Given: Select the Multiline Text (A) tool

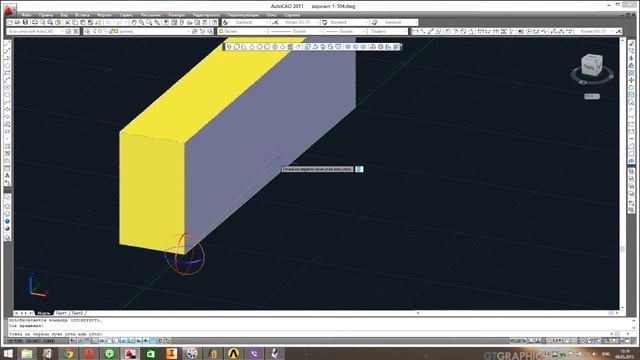Looking at the screenshot, I should (x=7, y=176).
